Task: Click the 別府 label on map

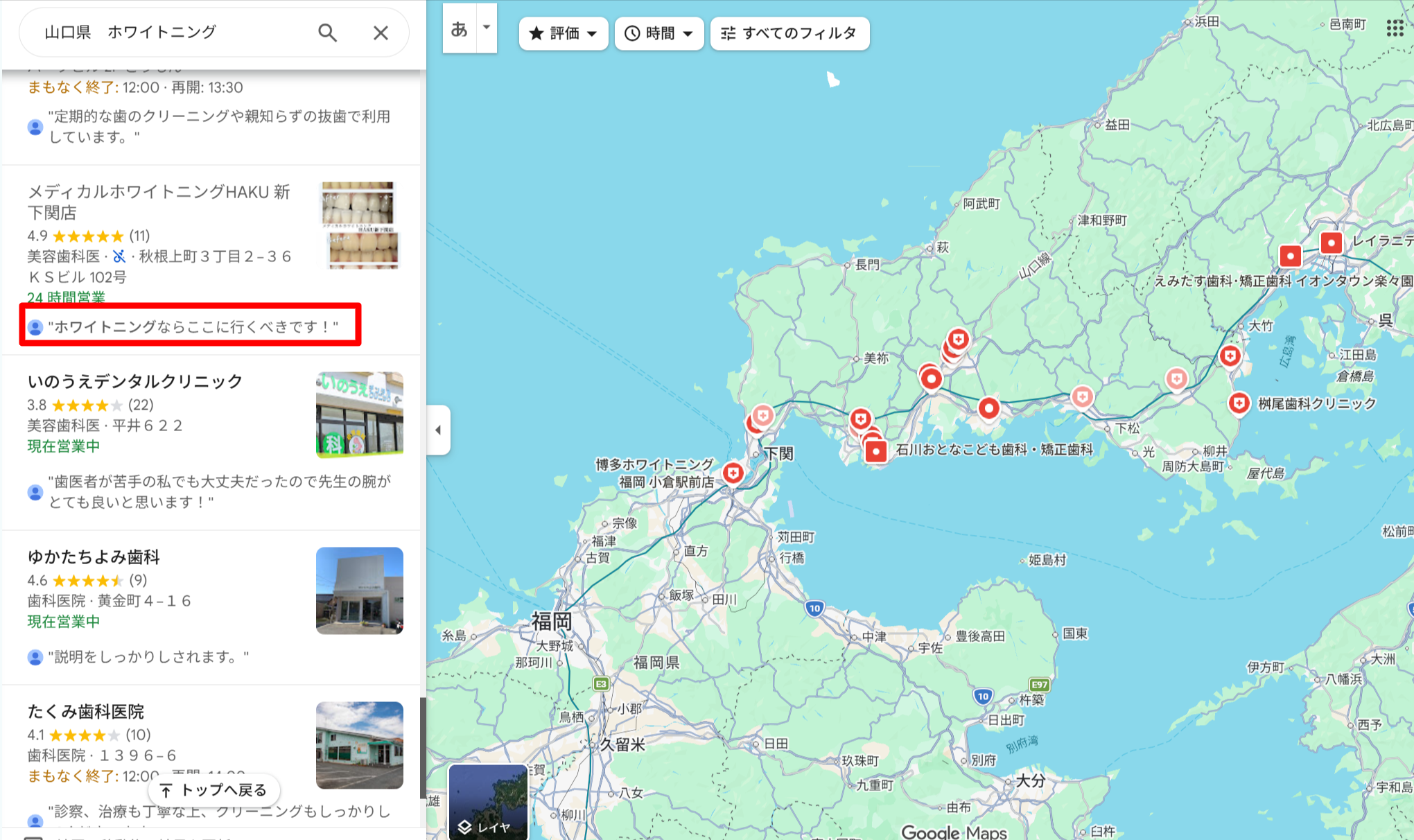Action: coord(984,760)
